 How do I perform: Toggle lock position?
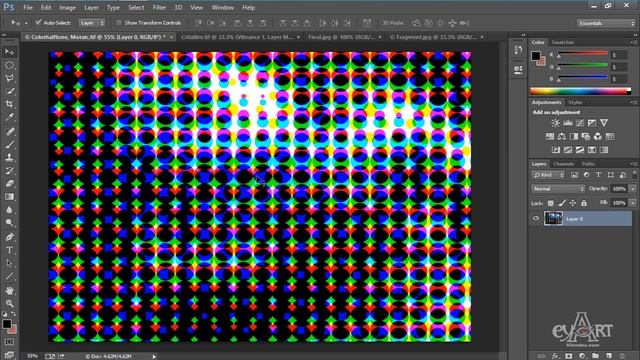573,203
